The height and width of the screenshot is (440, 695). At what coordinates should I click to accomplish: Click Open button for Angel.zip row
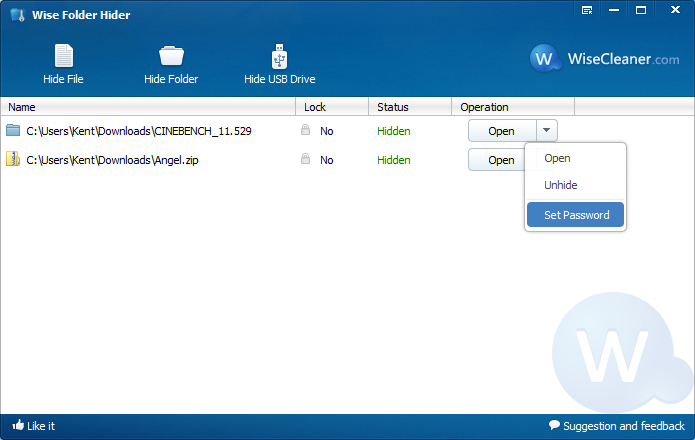point(496,160)
